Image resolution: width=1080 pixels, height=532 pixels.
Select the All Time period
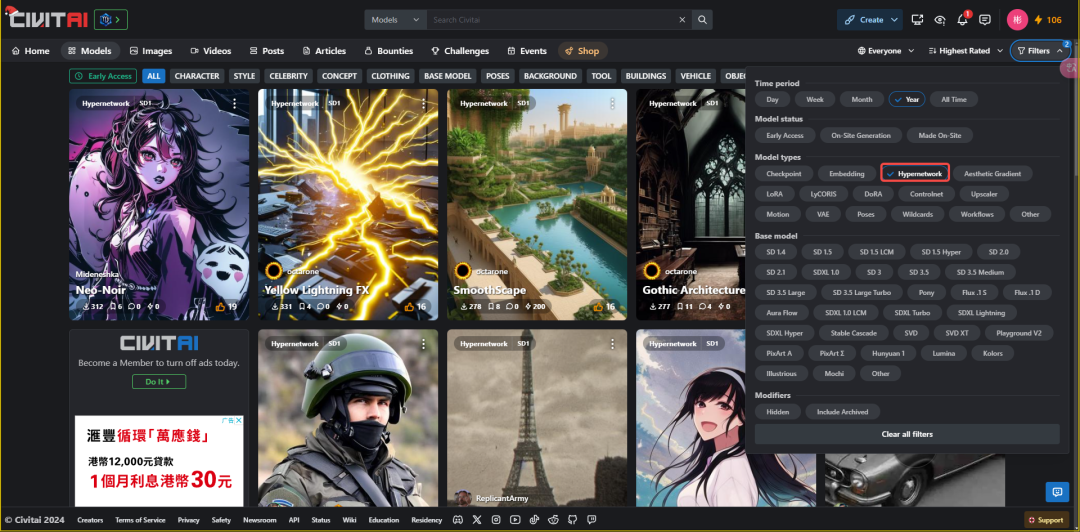(x=953, y=100)
